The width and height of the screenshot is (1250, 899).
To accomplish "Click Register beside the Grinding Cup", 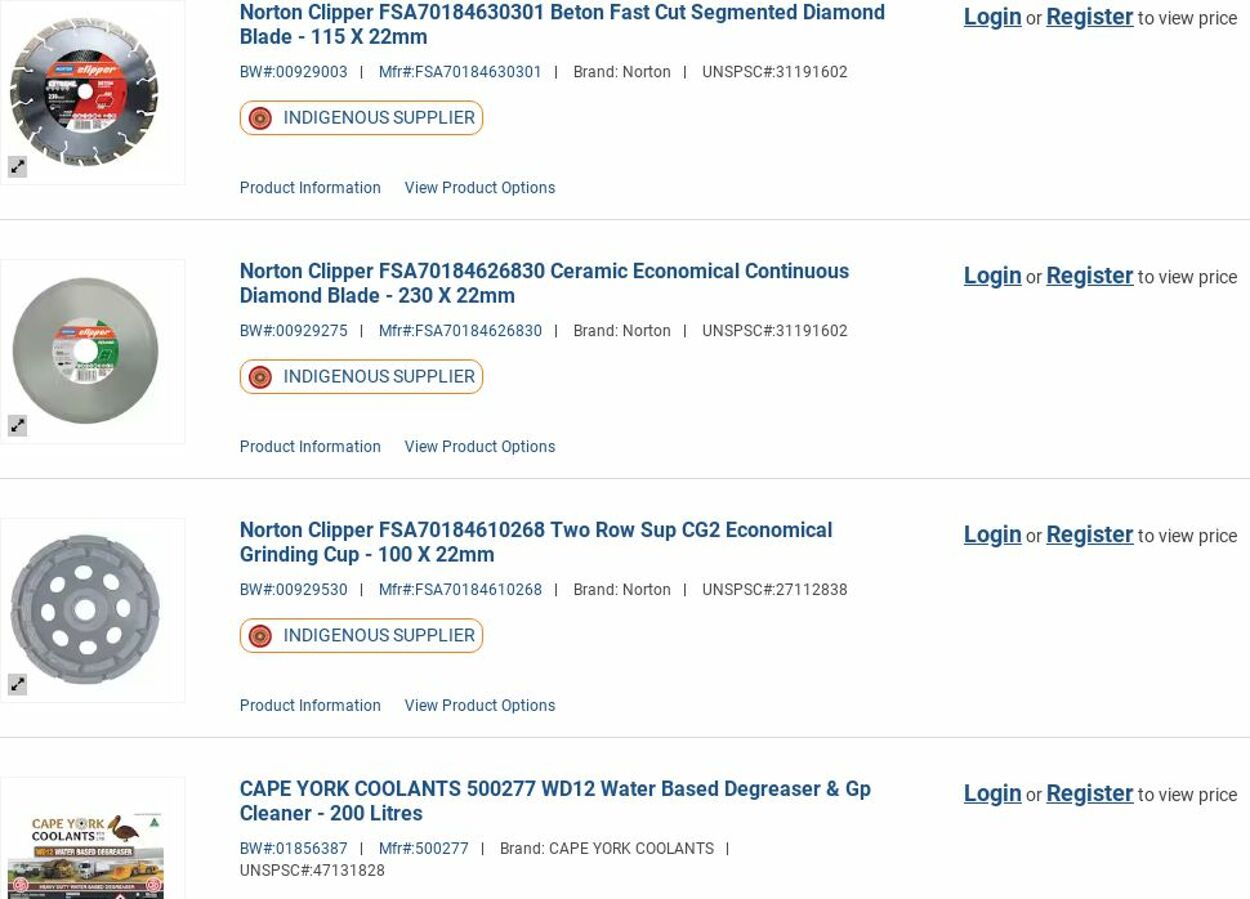I will [1089, 535].
